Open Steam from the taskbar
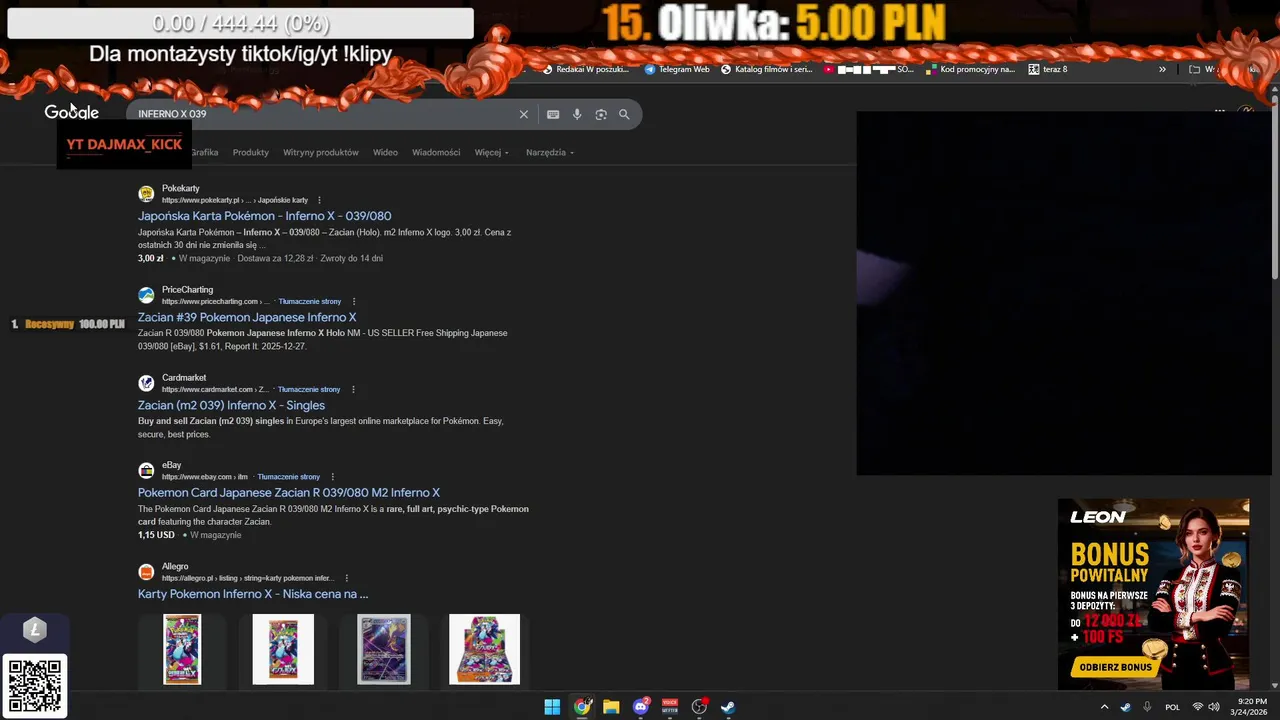 point(728,707)
